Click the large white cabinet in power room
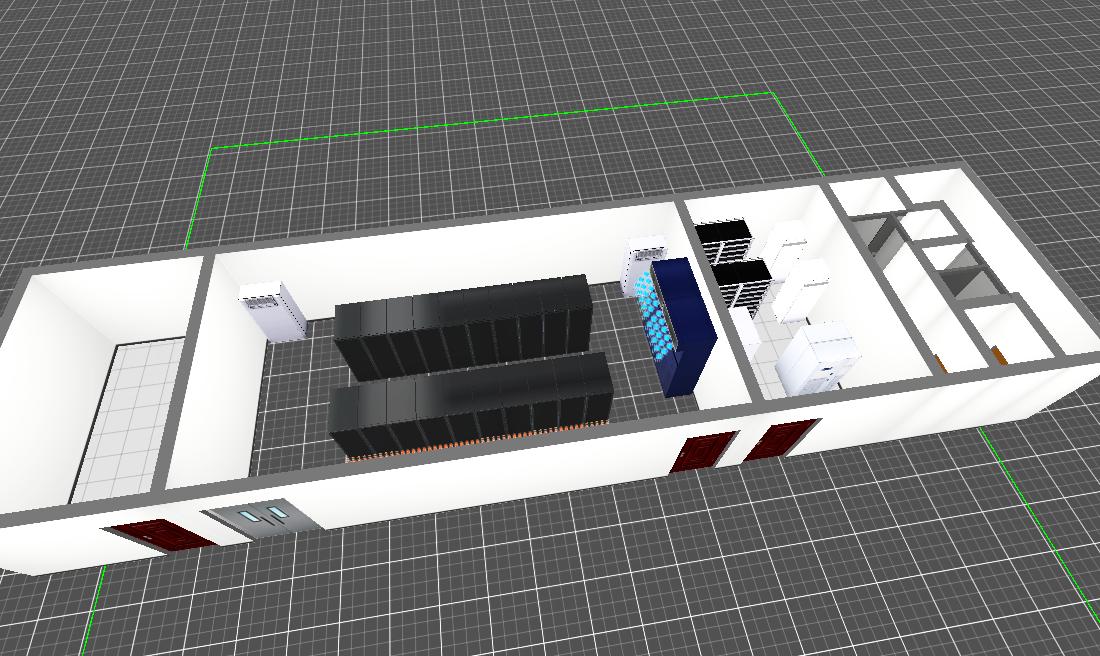The height and width of the screenshot is (656, 1100). (x=819, y=355)
